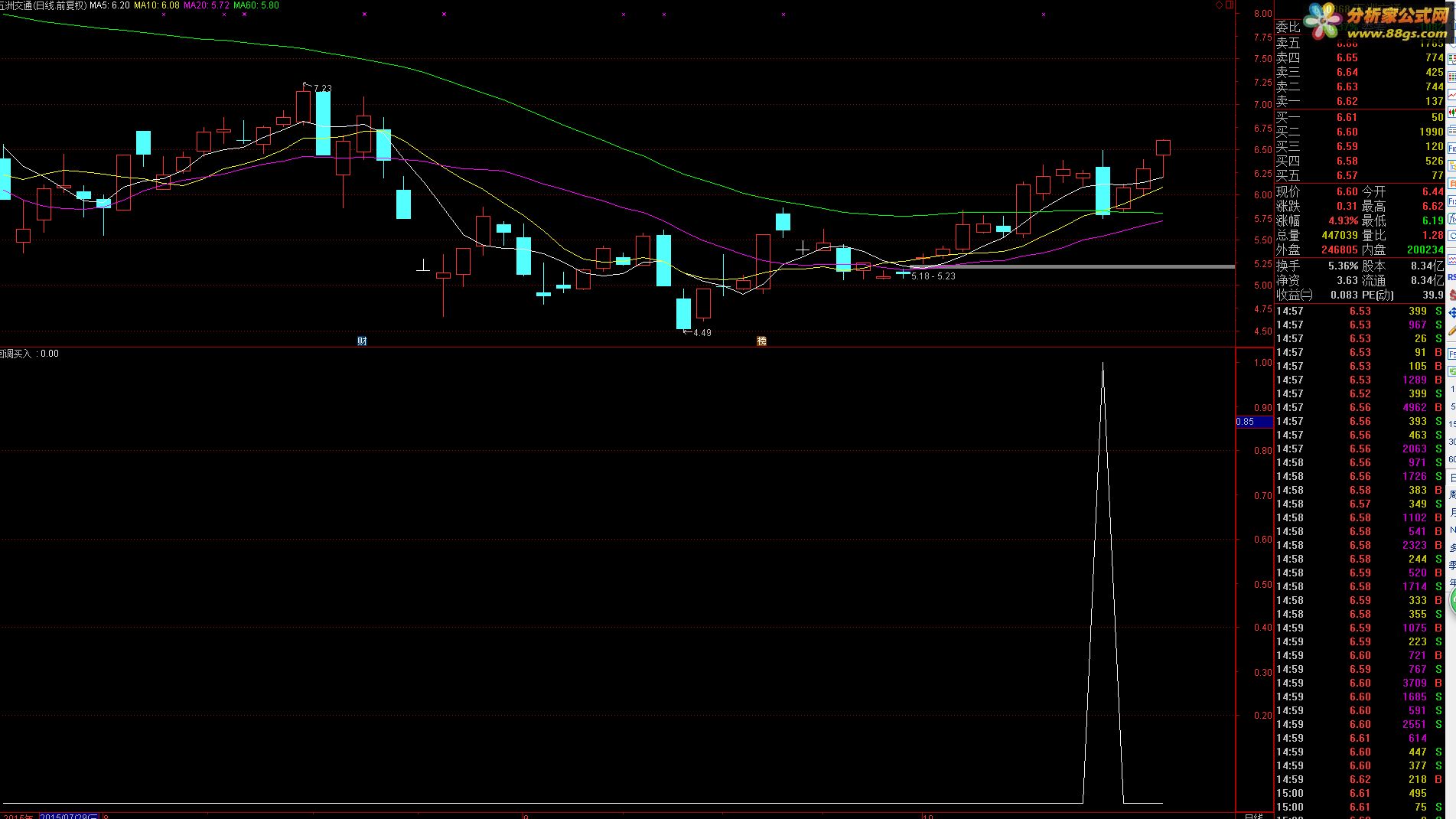Click the highlighted 0.85 value on indicator axis
The height and width of the screenshot is (819, 1456).
(x=1254, y=422)
